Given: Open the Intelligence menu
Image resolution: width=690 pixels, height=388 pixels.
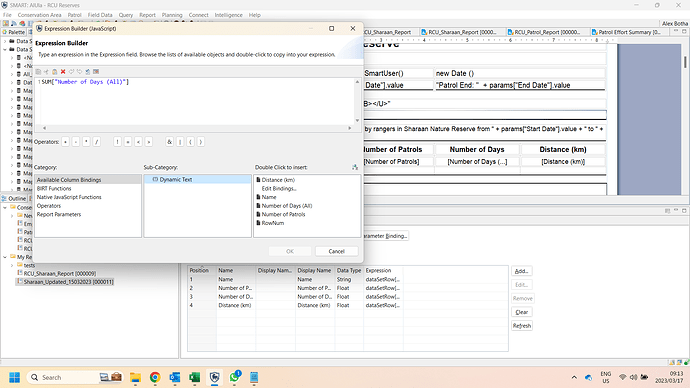Looking at the screenshot, I should point(228,15).
